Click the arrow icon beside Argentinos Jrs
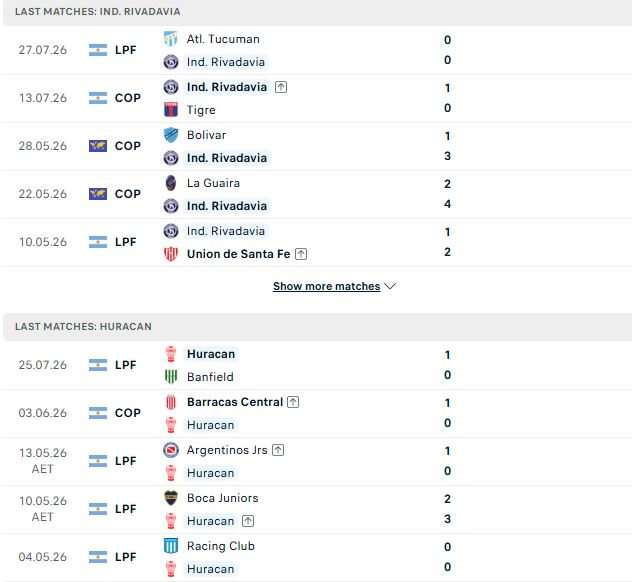 [x=278, y=450]
